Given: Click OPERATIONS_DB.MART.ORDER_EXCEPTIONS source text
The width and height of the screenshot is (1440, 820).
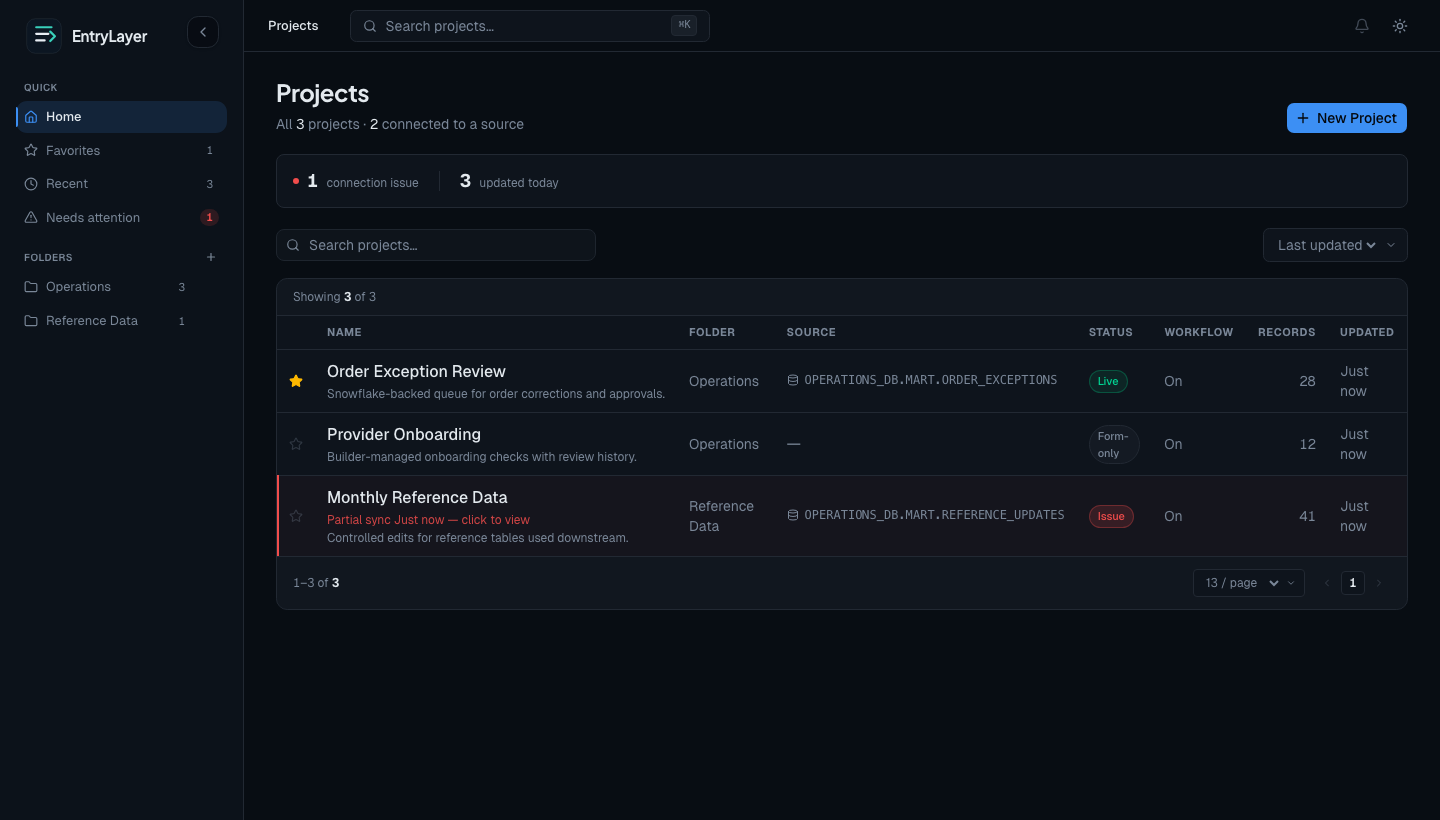Looking at the screenshot, I should [x=930, y=380].
